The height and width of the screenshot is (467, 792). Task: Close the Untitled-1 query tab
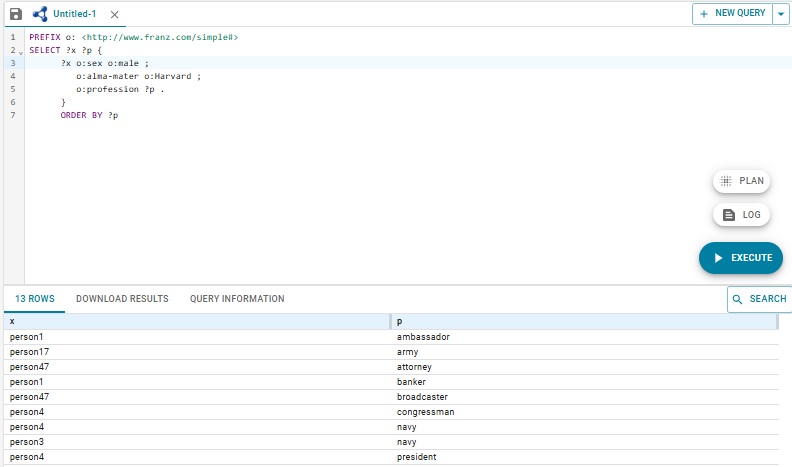click(114, 15)
